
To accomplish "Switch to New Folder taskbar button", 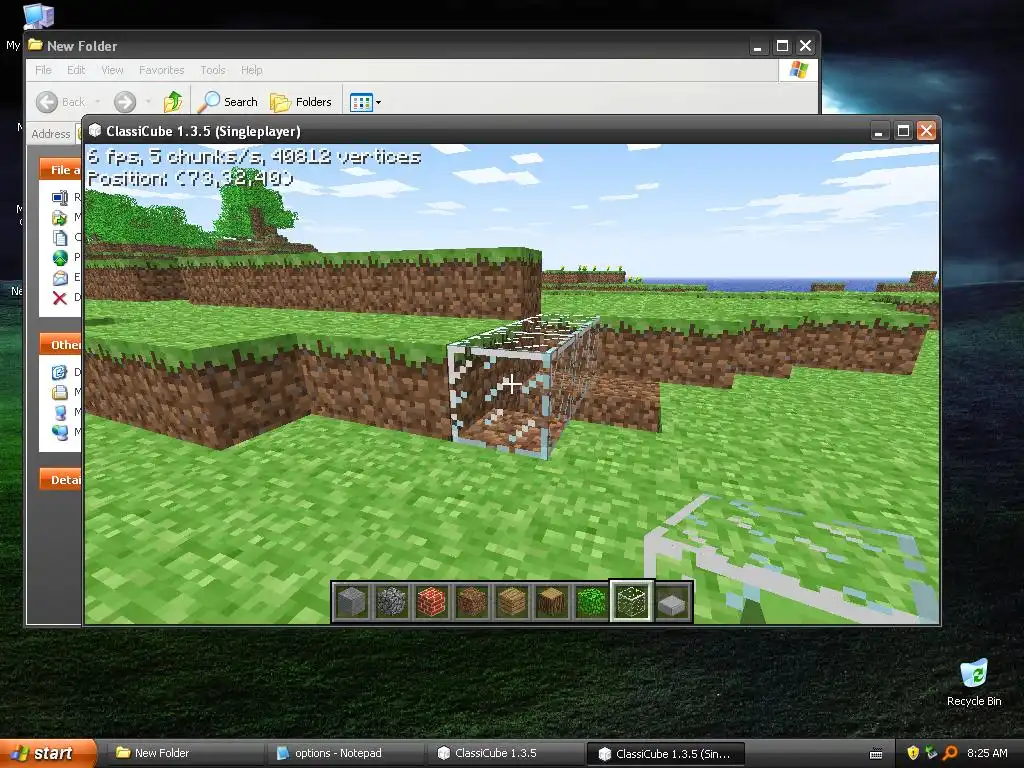I will click(x=183, y=753).
